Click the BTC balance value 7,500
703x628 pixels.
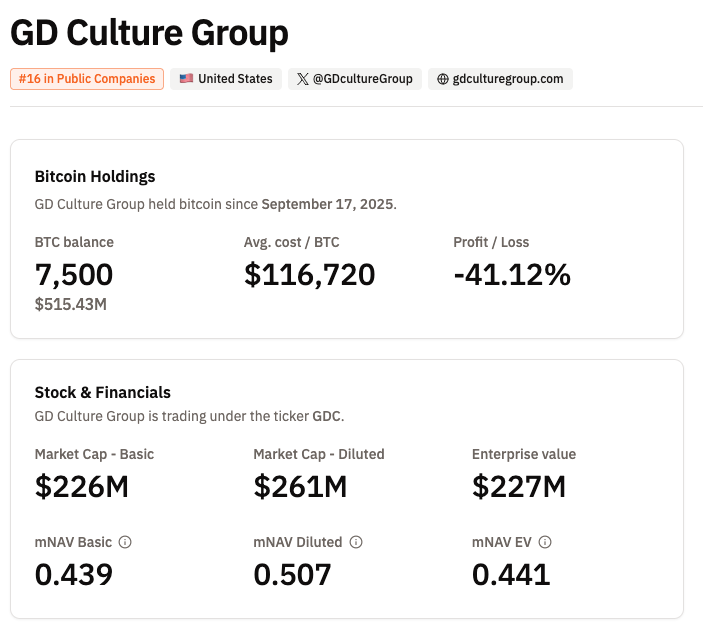(74, 274)
